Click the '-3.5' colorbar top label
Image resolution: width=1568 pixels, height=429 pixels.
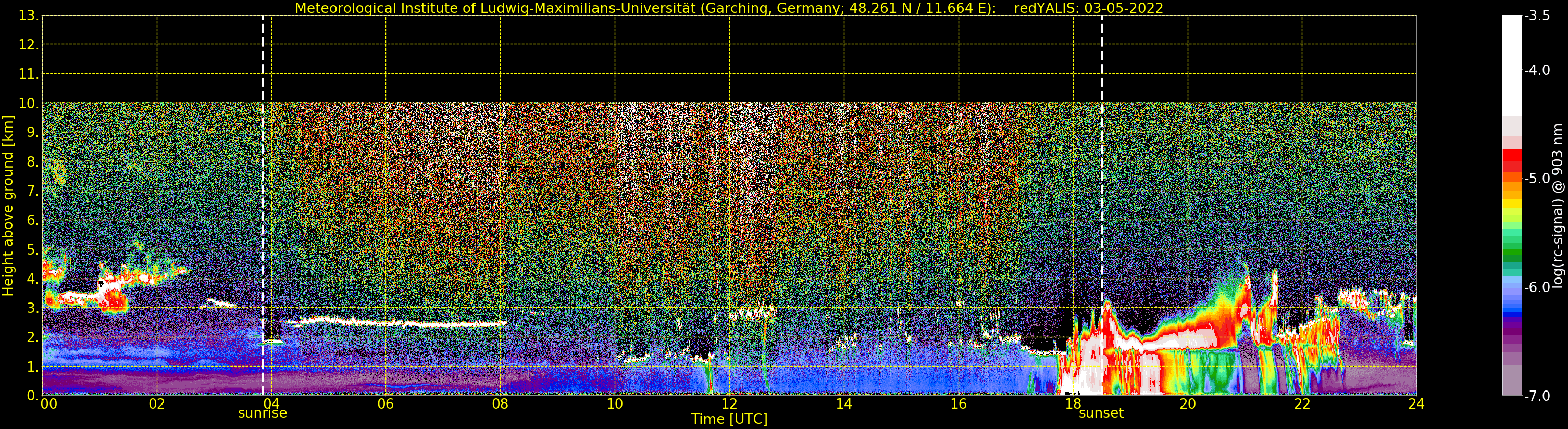click(1537, 16)
